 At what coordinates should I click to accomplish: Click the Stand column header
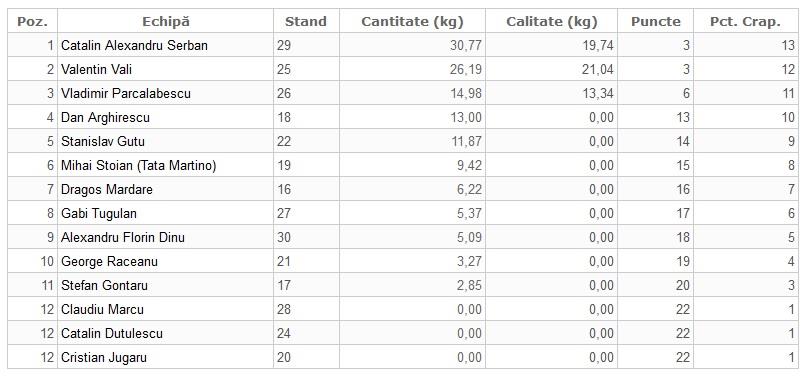[306, 22]
